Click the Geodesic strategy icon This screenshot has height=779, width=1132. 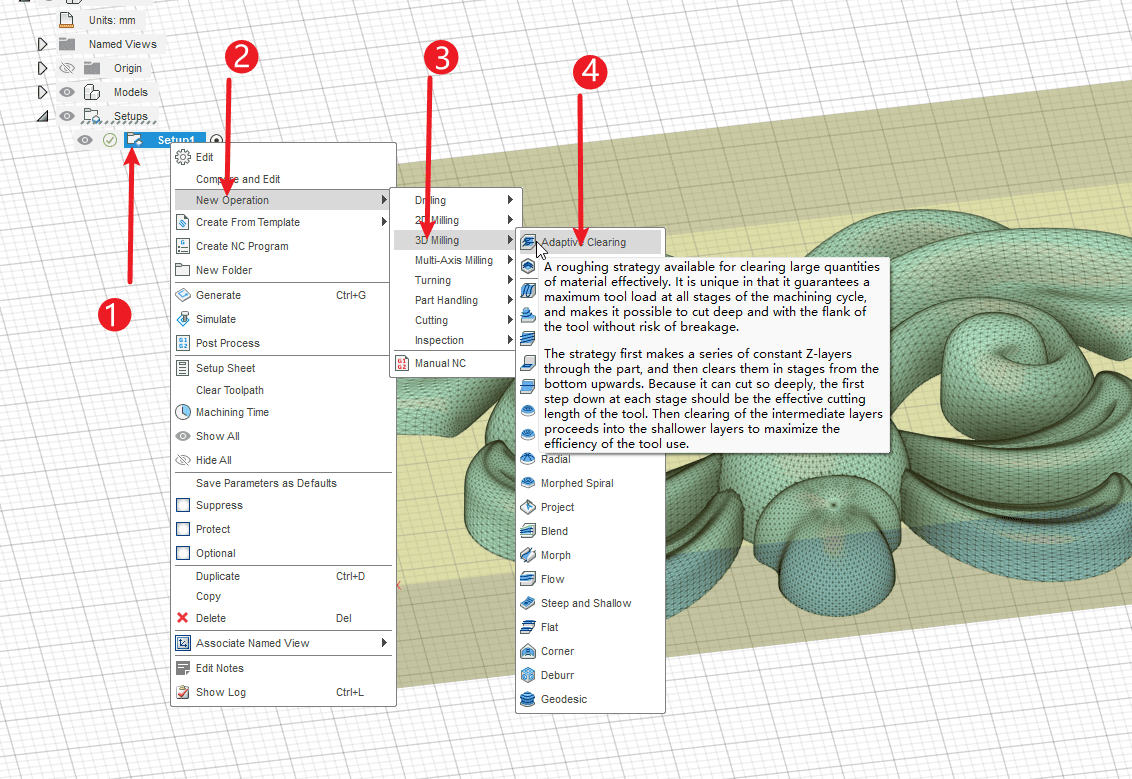pyautogui.click(x=528, y=699)
